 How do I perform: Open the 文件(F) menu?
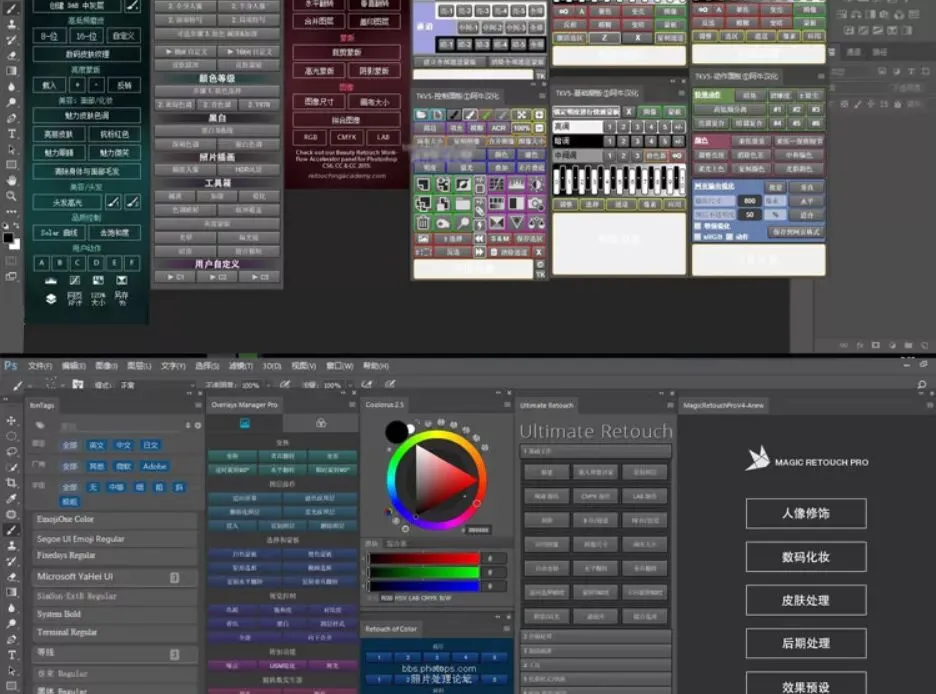pyautogui.click(x=40, y=366)
